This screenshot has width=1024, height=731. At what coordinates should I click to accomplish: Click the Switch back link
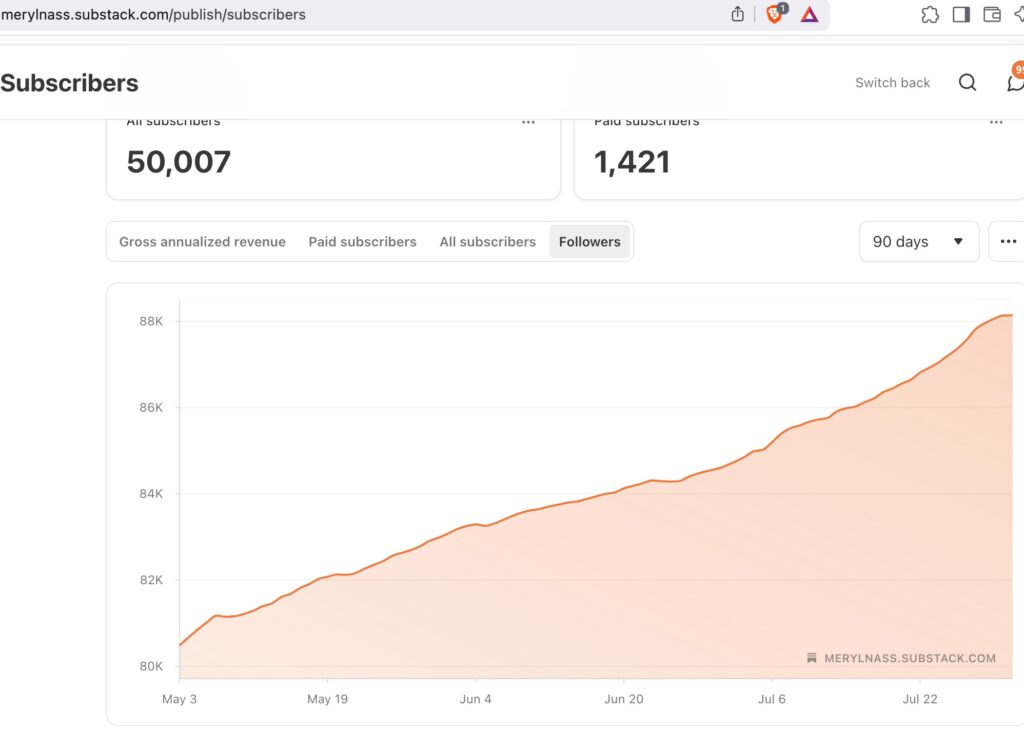coord(892,83)
